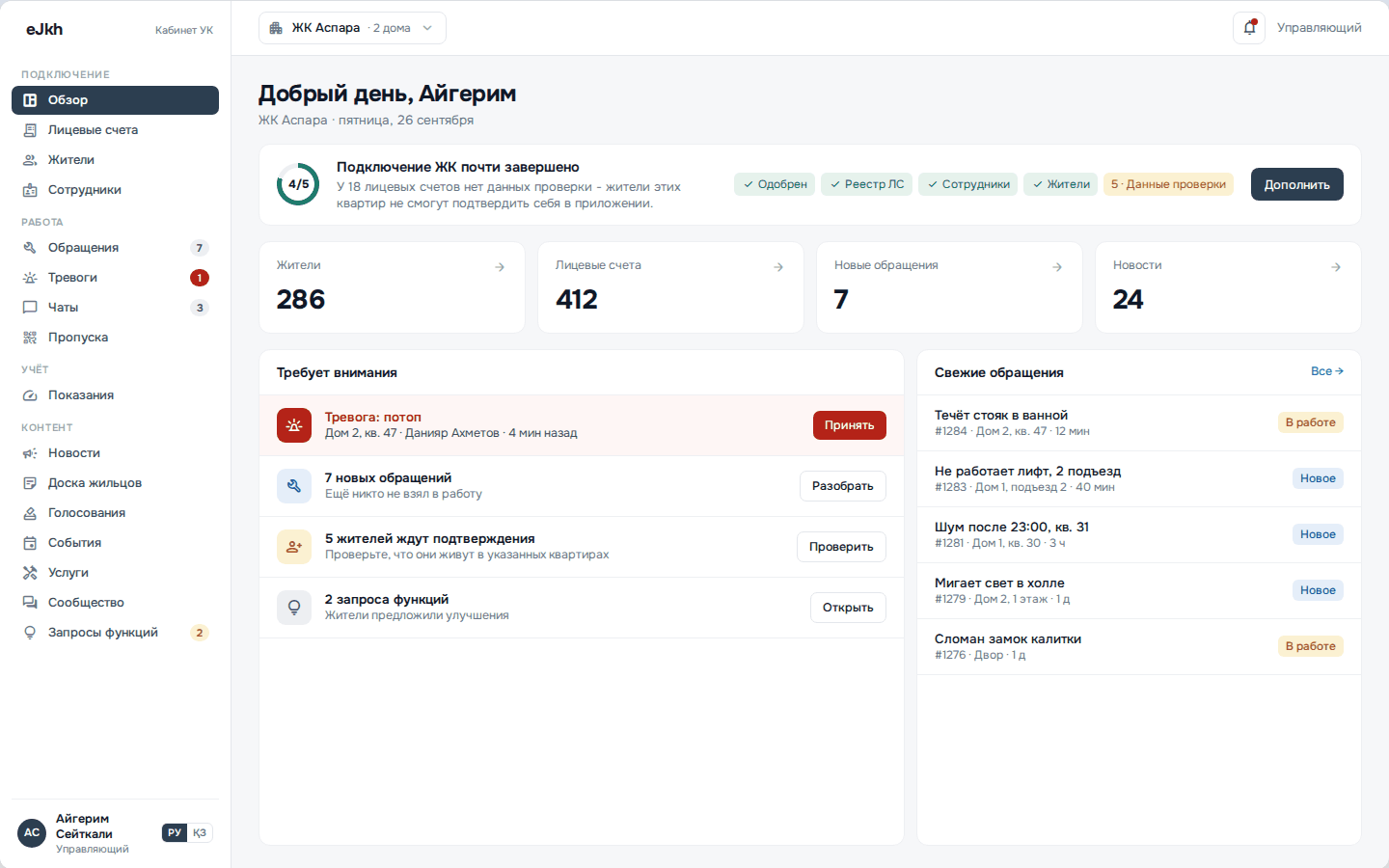Viewport: 1389px width, 868px height.
Task: Open request Шум после 23:00, кв. 31
Action: click(1138, 535)
